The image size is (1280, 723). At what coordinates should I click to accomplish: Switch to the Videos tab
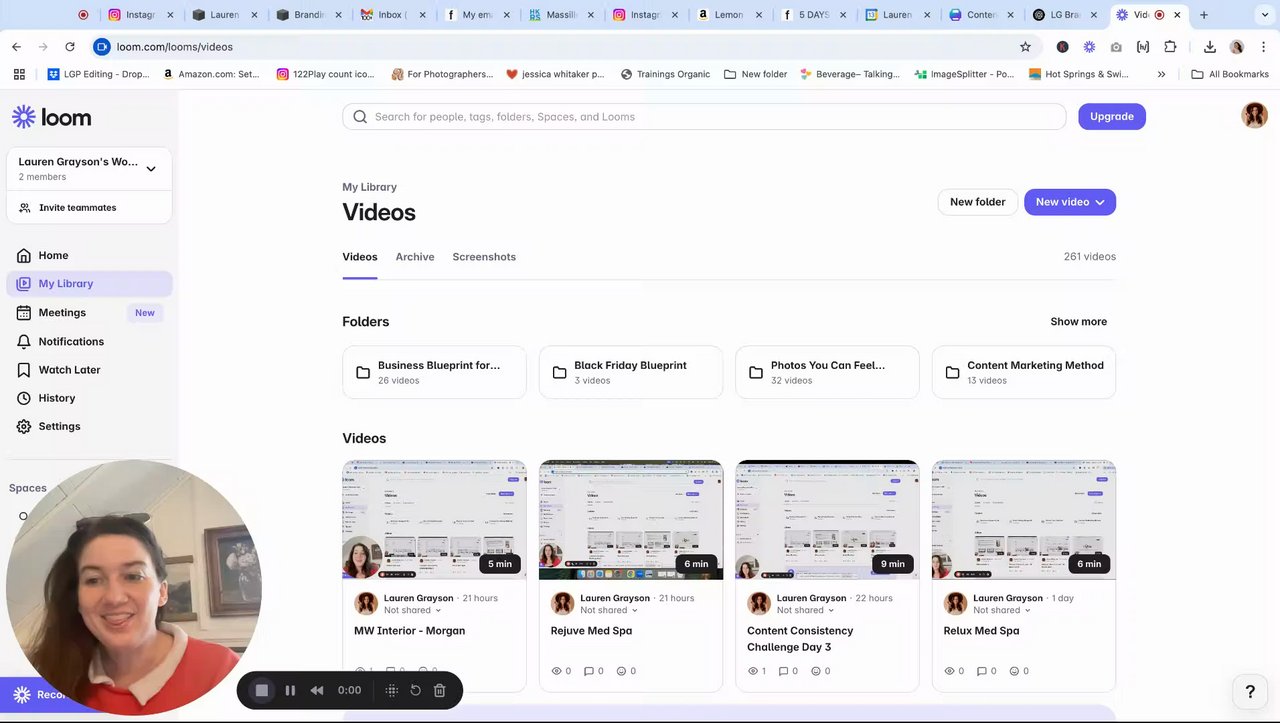coord(360,257)
